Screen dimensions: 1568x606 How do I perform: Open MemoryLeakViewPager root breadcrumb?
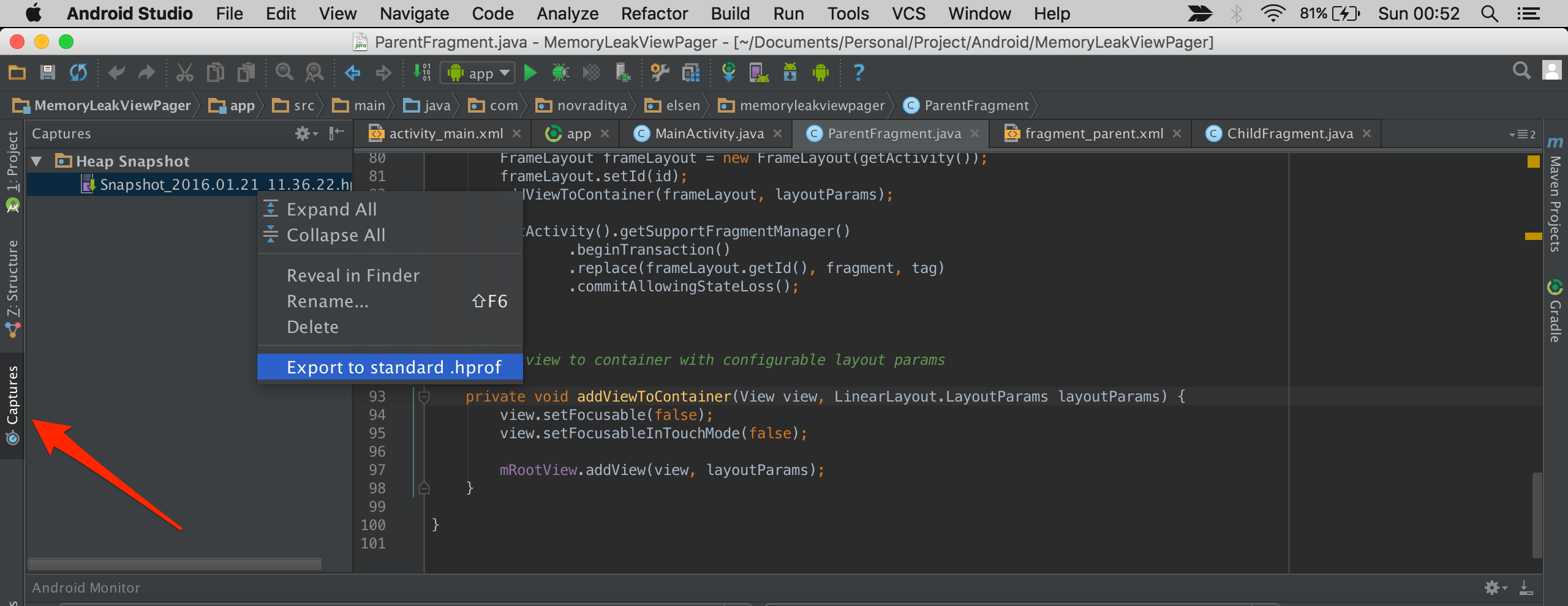coord(102,105)
